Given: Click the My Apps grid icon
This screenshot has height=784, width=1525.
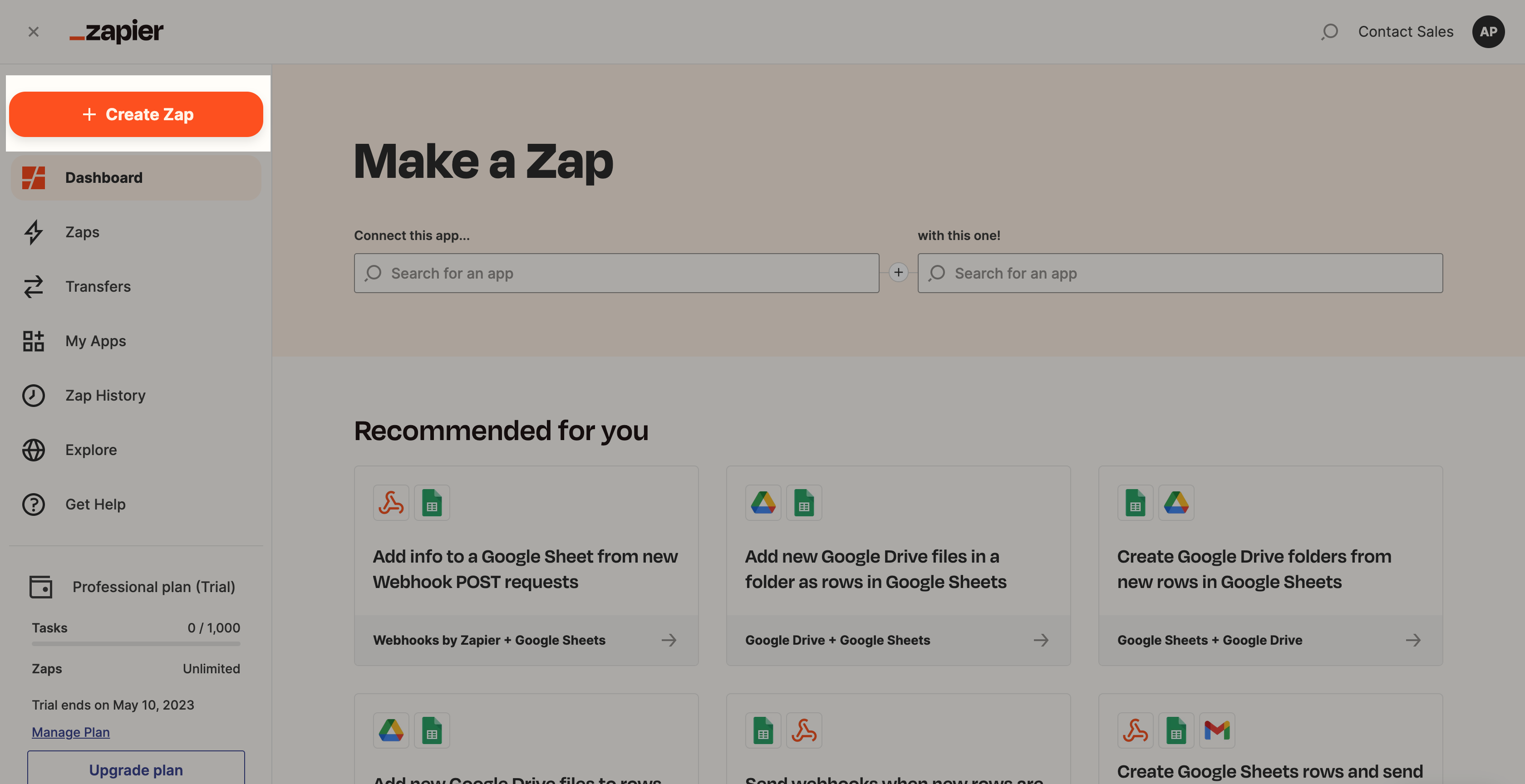Looking at the screenshot, I should coord(33,341).
